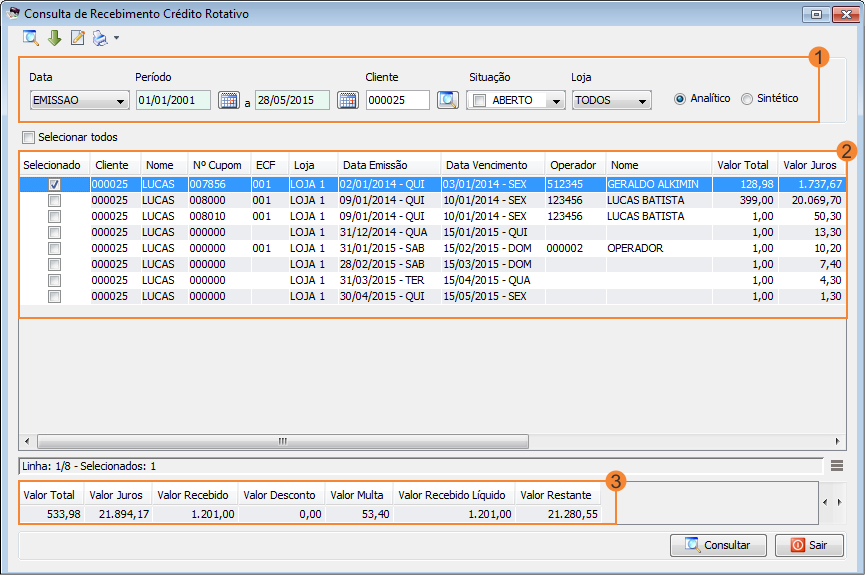865x575 pixels.
Task: Click status text Linha: 1/8 - Selecionados: 1
Action: (x=89, y=466)
